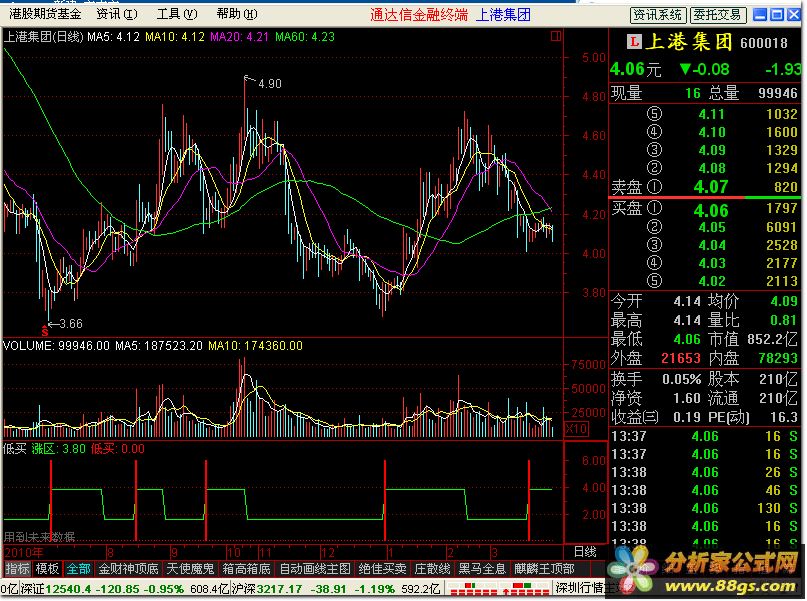Click the 换手 0.05% value

tap(681, 379)
